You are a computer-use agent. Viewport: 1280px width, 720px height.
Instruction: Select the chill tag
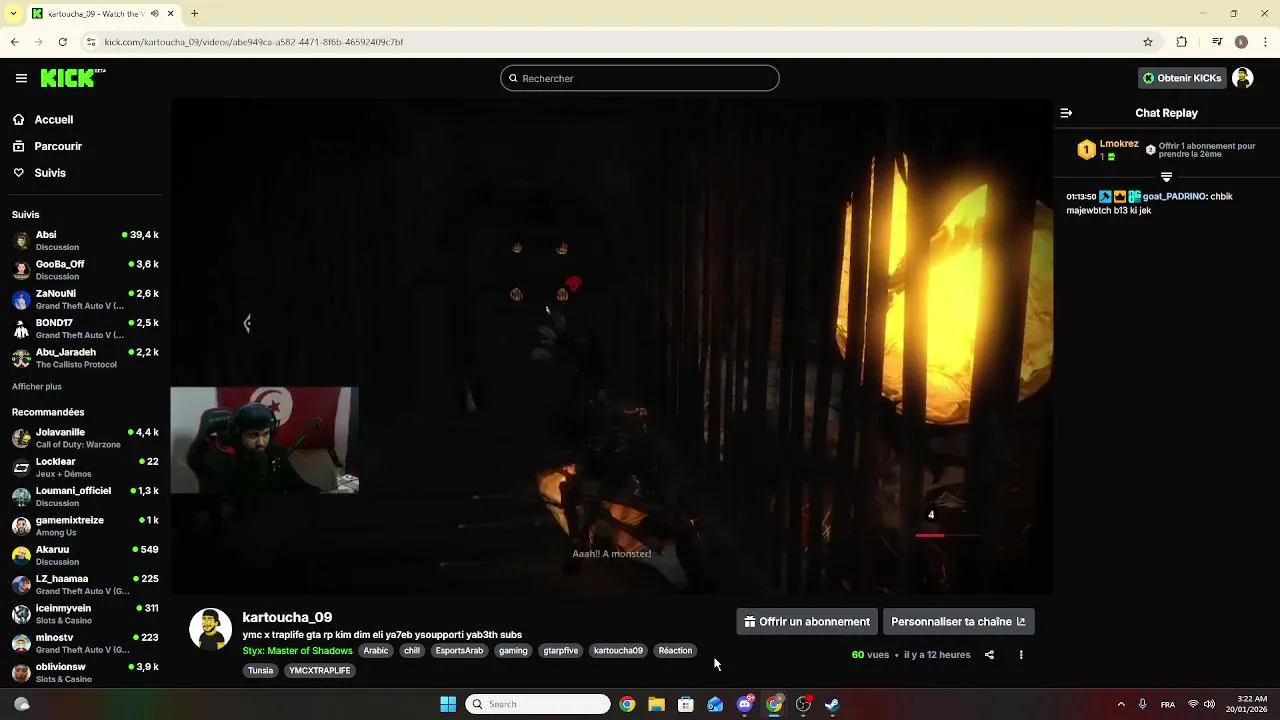tap(412, 651)
